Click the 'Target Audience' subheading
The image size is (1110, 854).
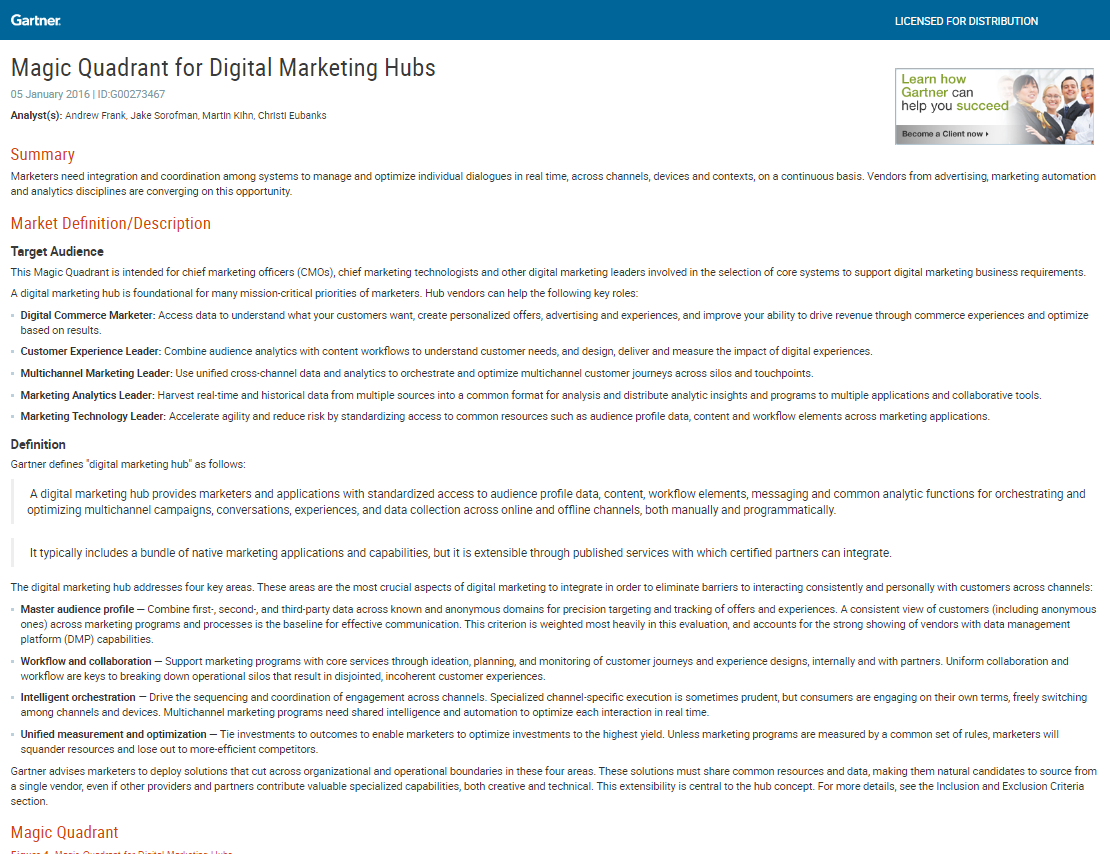pyautogui.click(x=57, y=251)
